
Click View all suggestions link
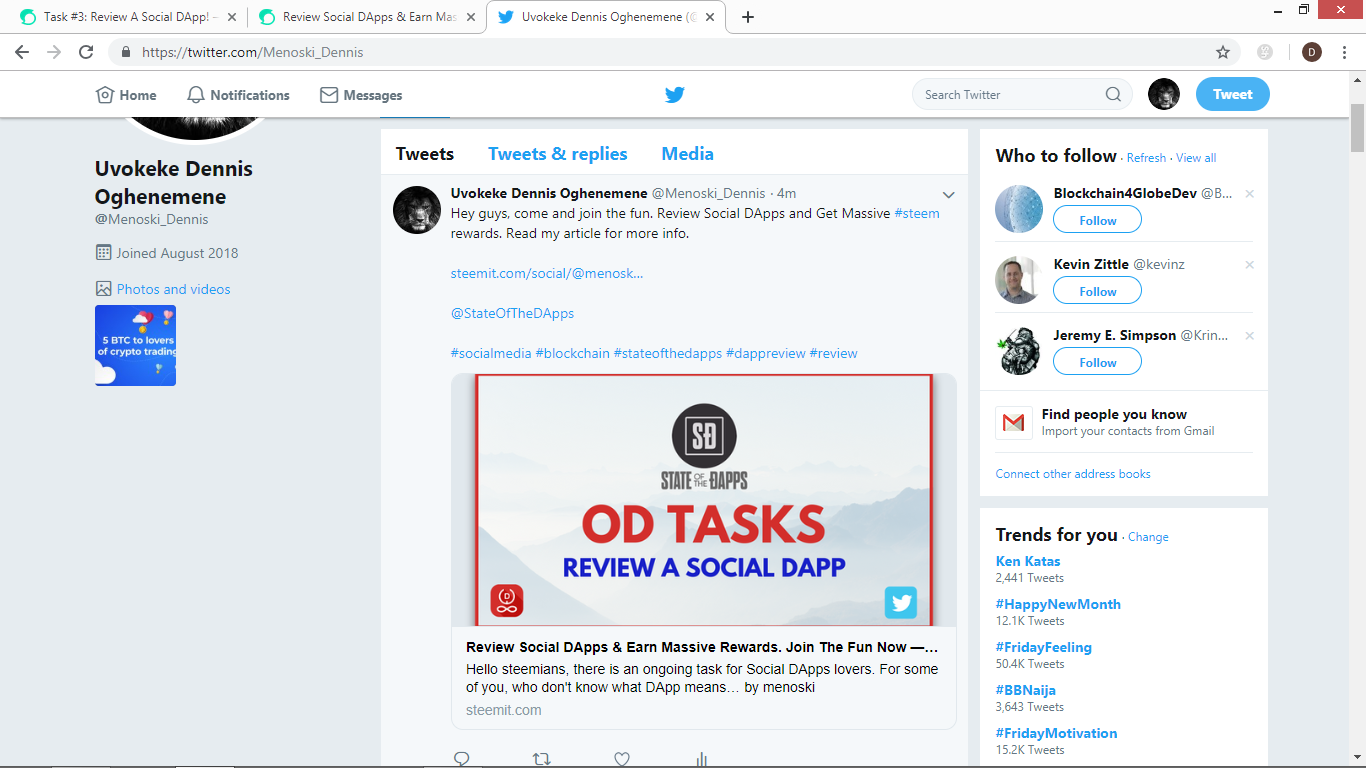[1196, 158]
